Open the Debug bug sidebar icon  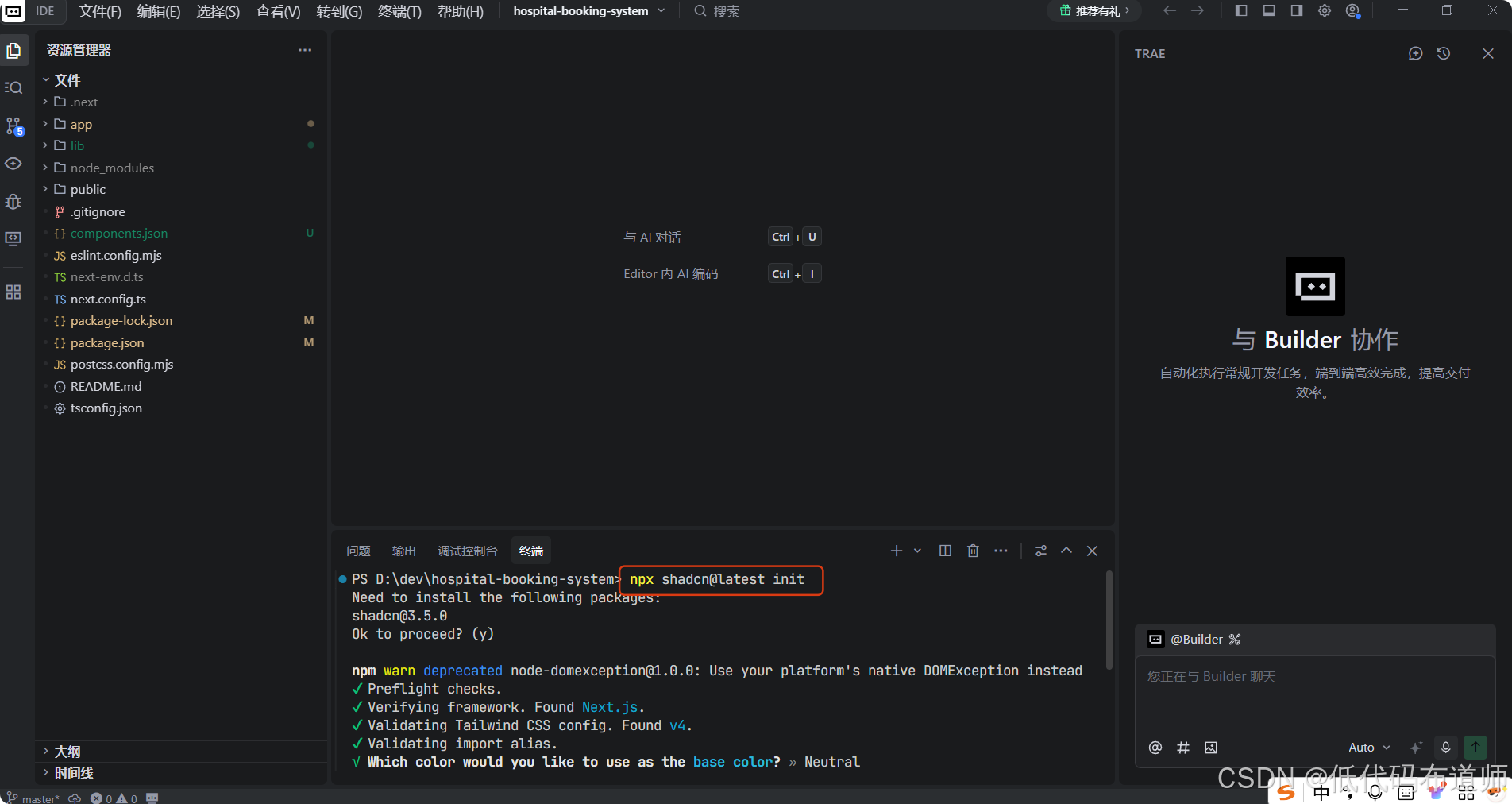pos(13,201)
